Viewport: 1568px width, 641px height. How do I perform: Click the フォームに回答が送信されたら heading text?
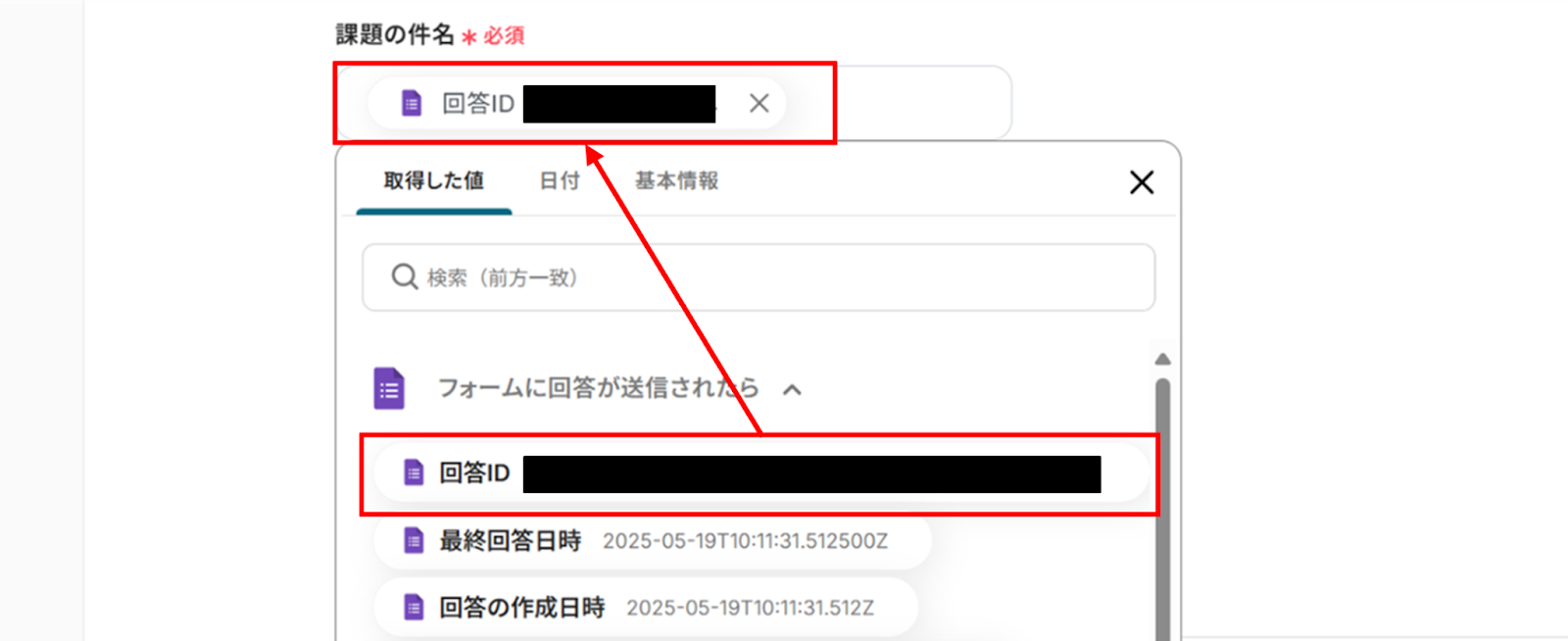(x=598, y=388)
